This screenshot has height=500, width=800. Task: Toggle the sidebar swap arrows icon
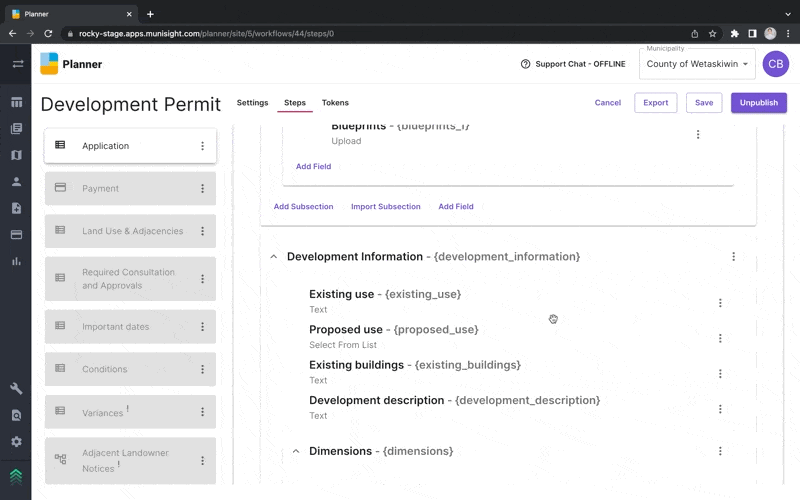(17, 64)
